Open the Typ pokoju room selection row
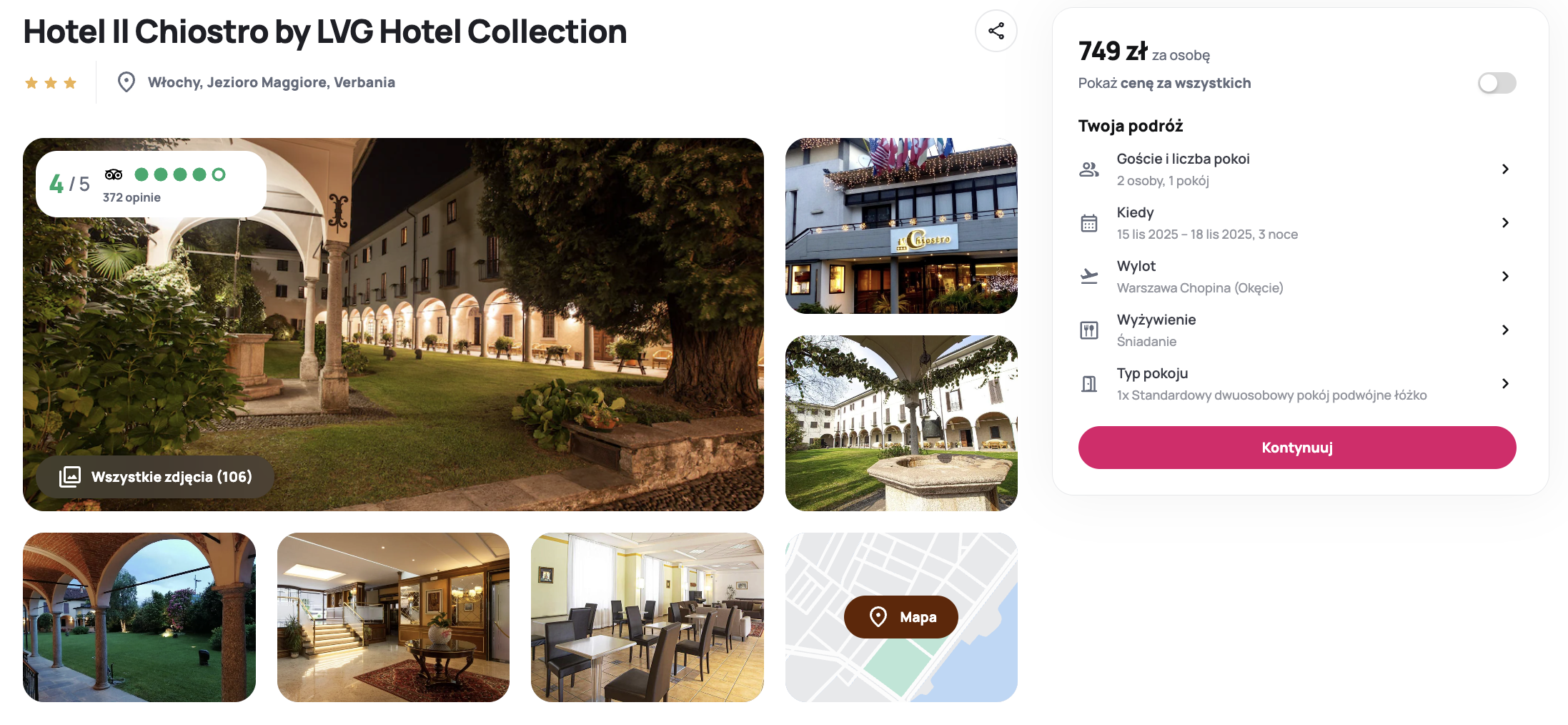Image resolution: width=1568 pixels, height=725 pixels. (x=1296, y=384)
